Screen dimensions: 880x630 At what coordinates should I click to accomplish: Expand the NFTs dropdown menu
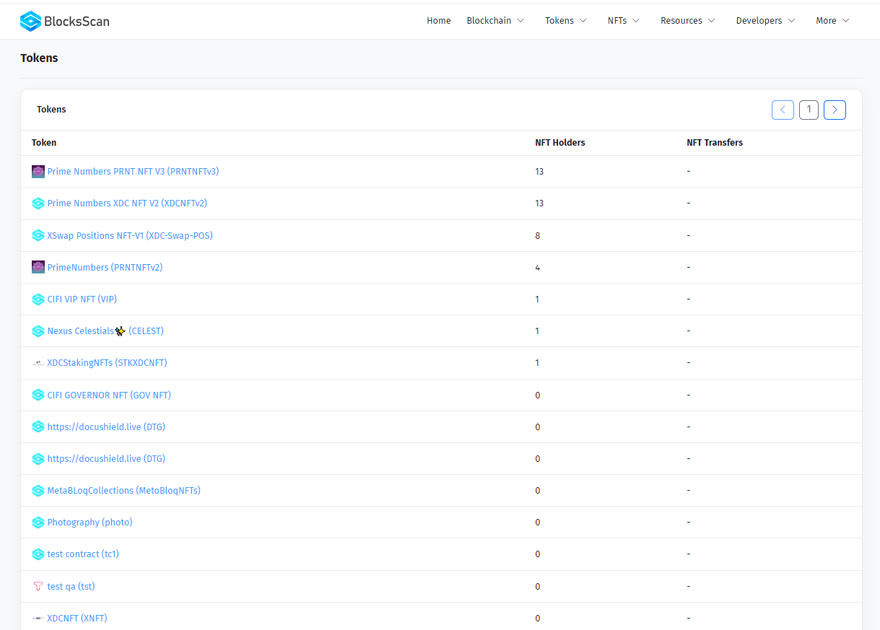point(623,21)
